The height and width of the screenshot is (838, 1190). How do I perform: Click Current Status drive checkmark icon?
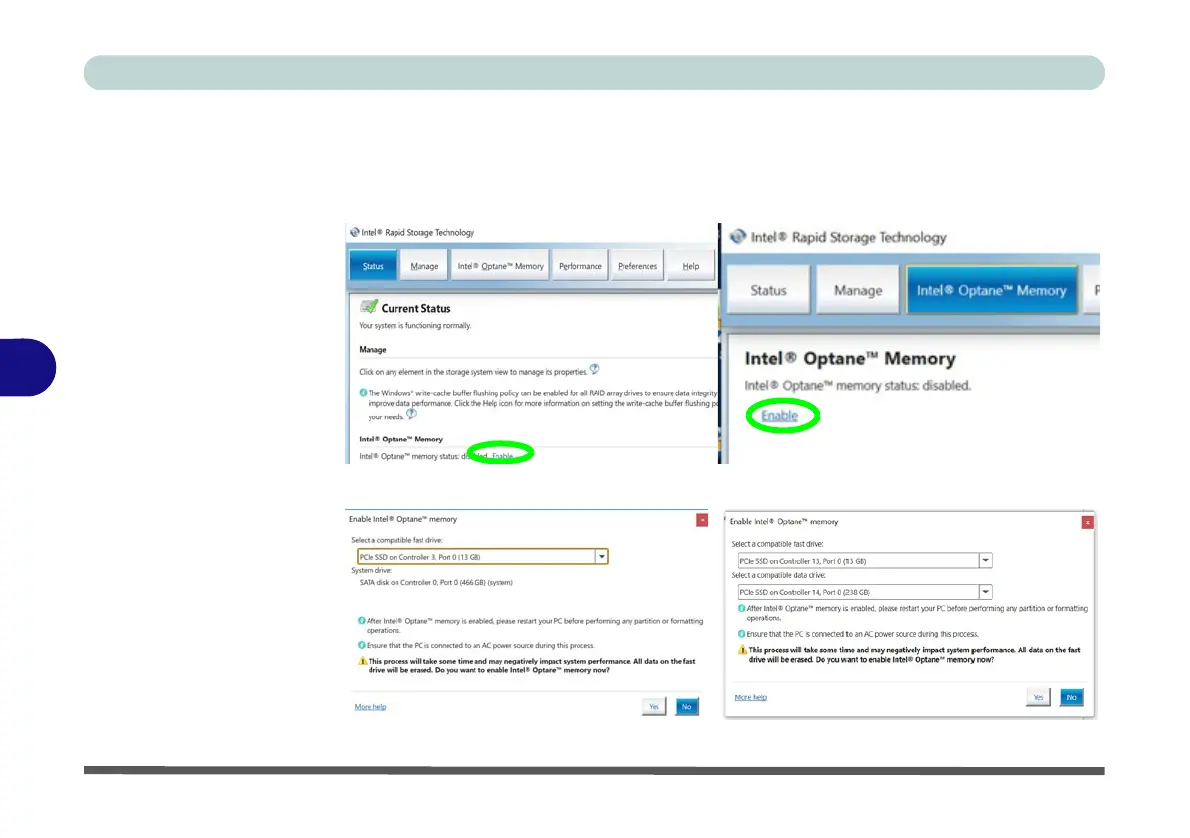369,307
